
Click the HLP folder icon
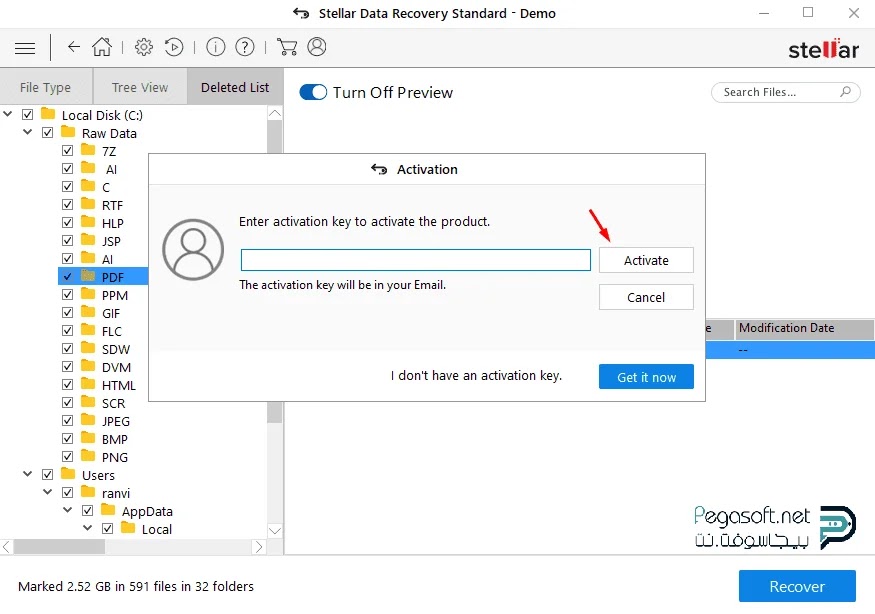[88, 222]
